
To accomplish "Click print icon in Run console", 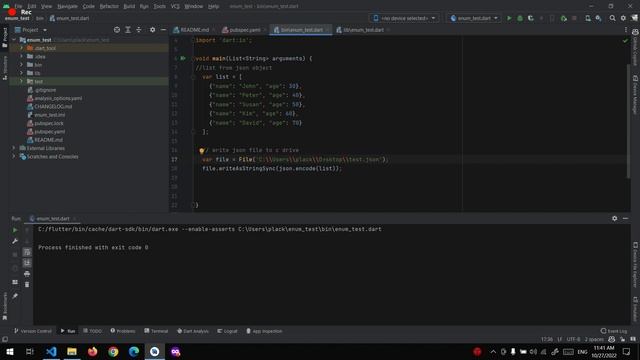I will point(27,274).
